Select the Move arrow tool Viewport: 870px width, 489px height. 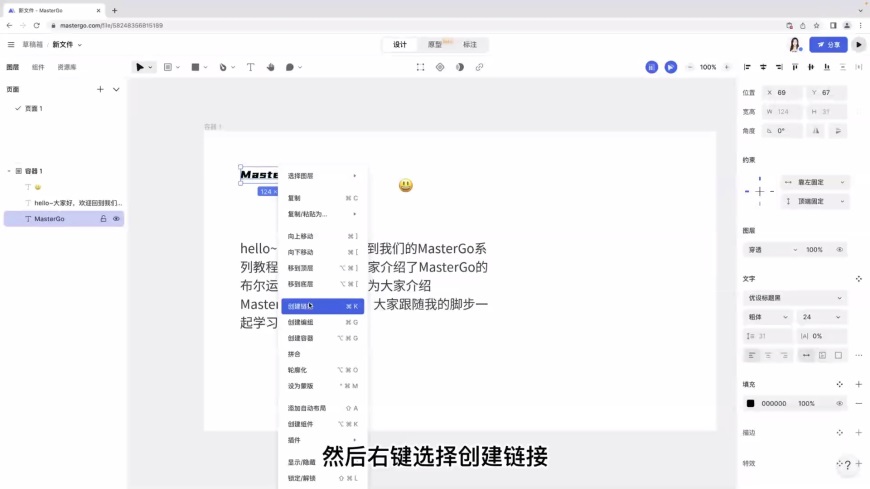point(140,67)
